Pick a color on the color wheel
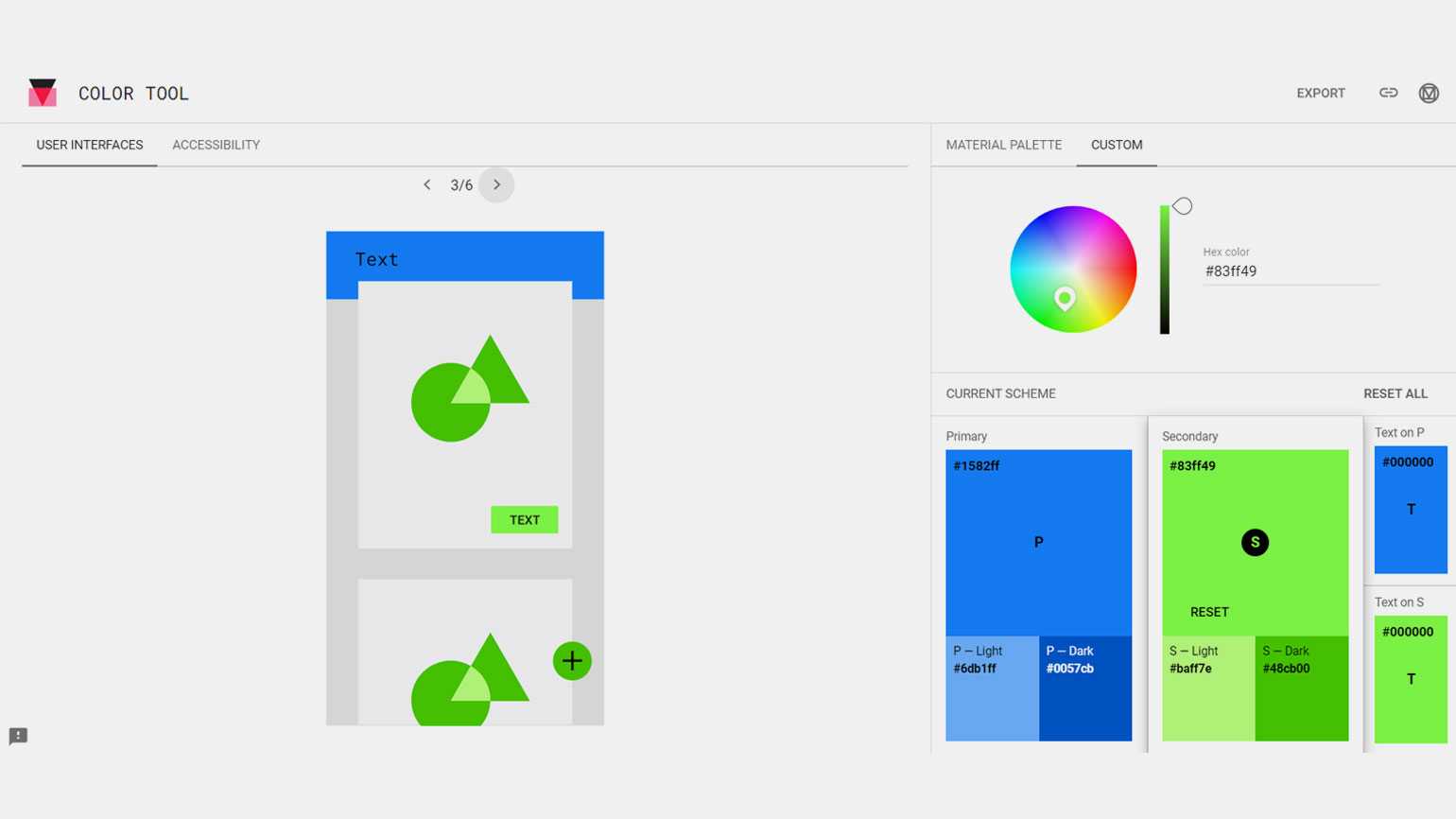 [x=1073, y=269]
